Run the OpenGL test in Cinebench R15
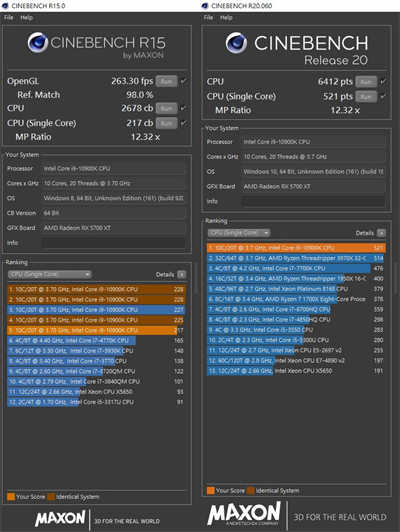The height and width of the screenshot is (532, 400). point(167,81)
